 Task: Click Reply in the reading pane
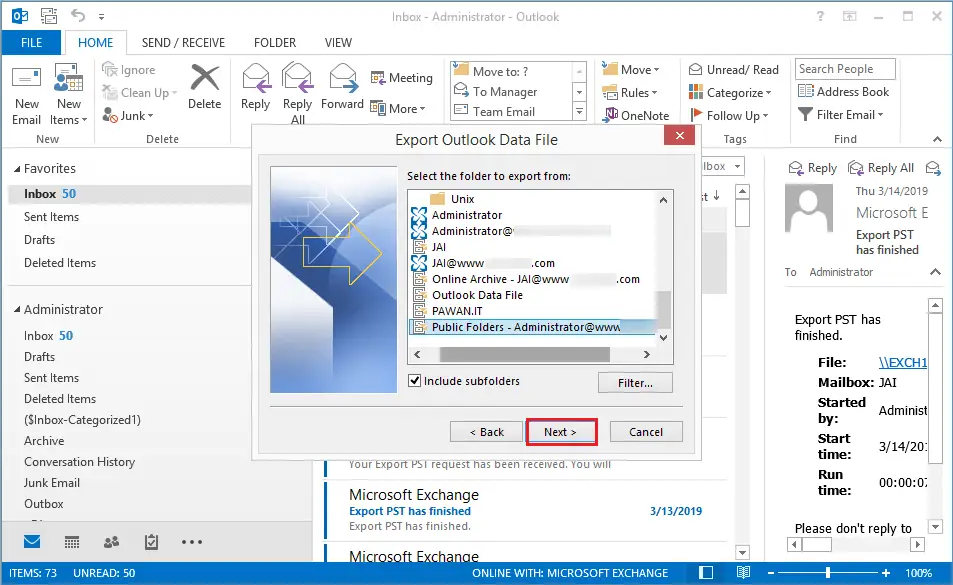[813, 168]
